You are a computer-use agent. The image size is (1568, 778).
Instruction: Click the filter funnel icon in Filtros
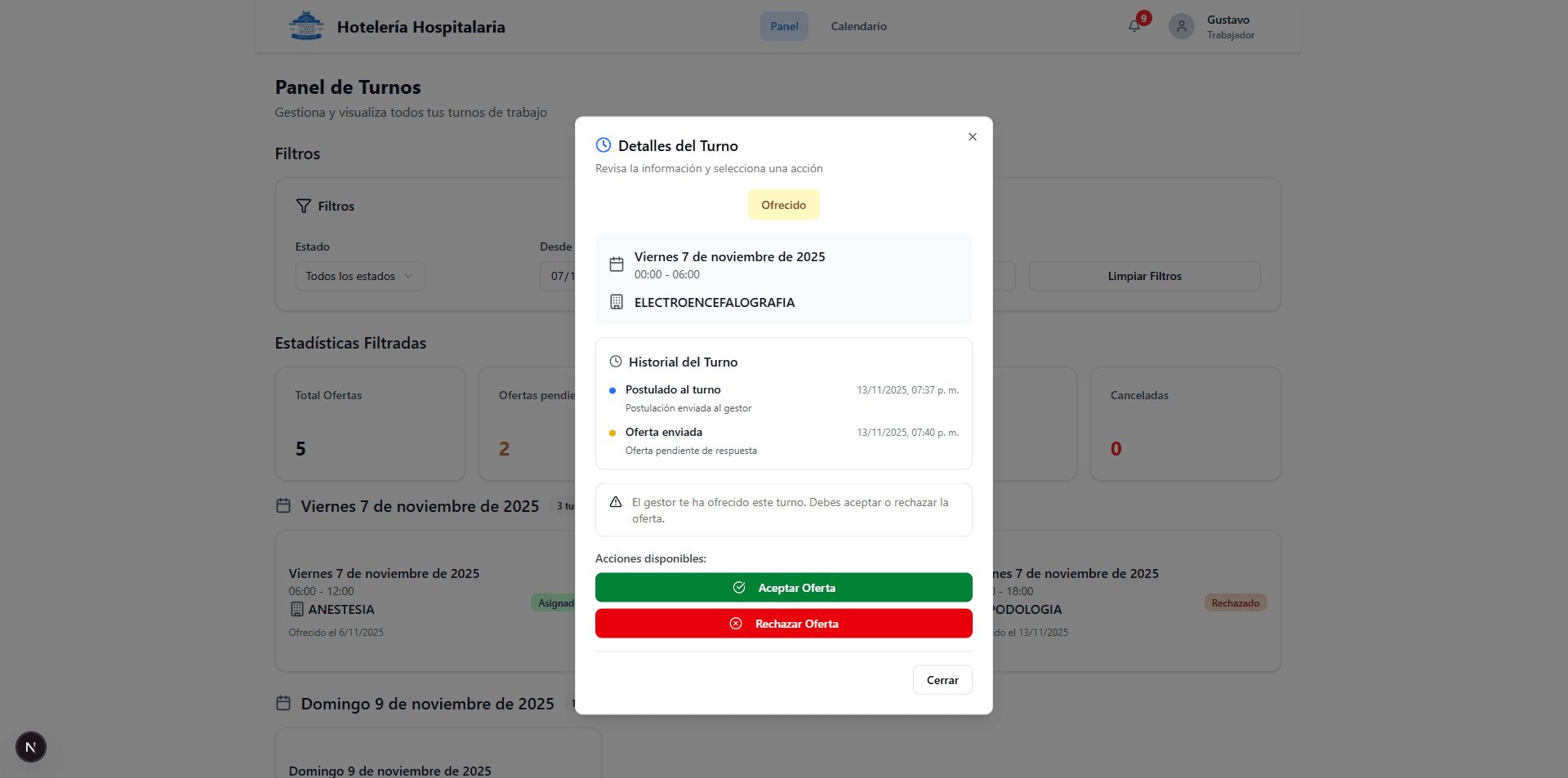[304, 205]
